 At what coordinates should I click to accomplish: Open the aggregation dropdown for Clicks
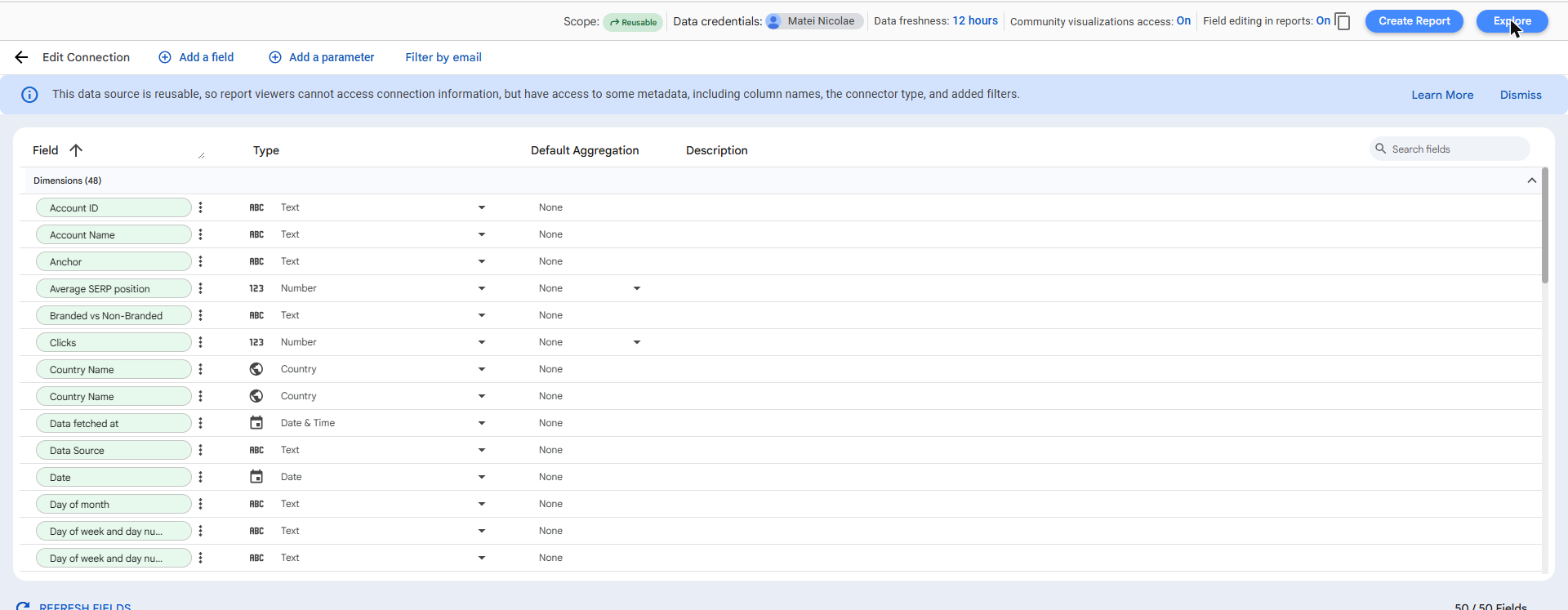[x=636, y=342]
